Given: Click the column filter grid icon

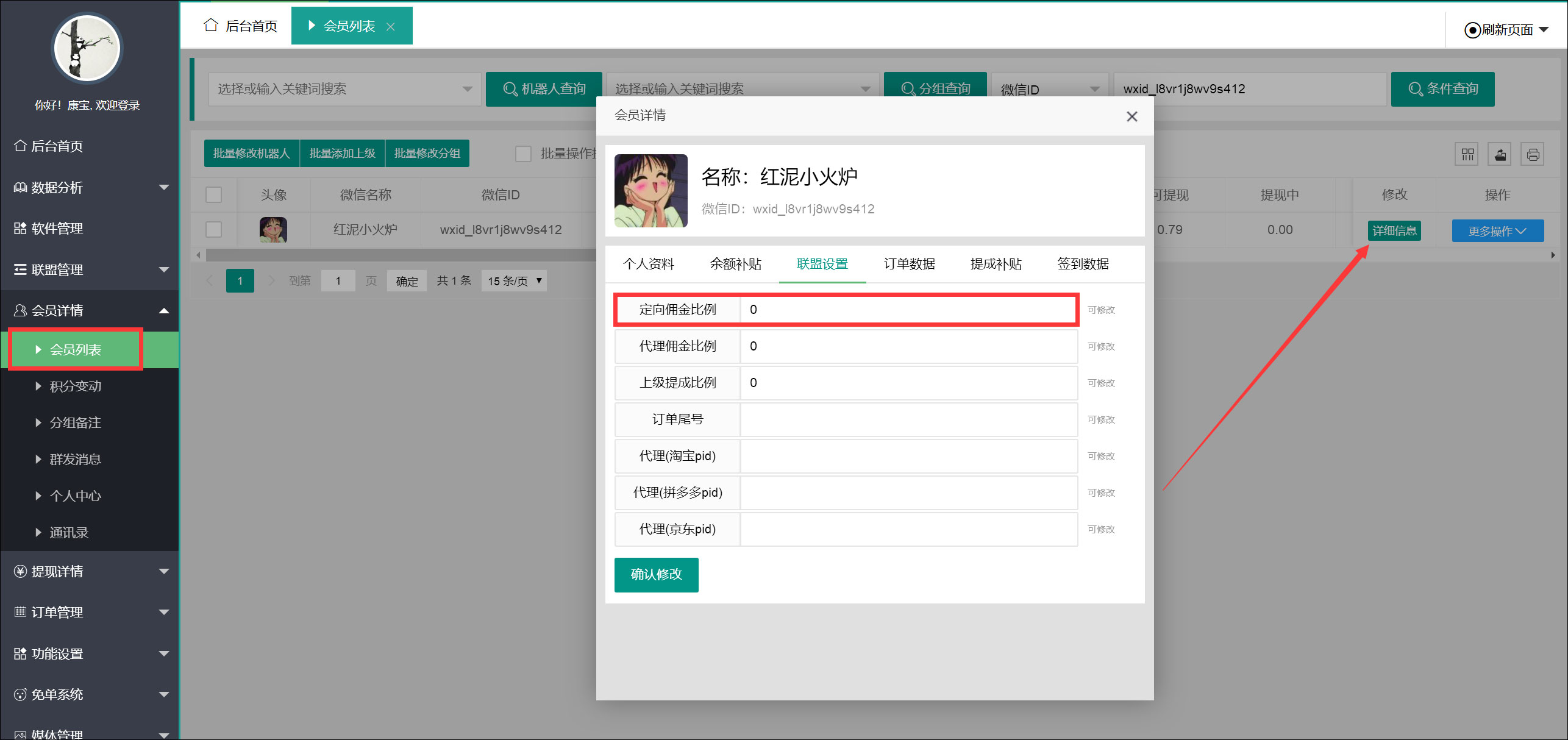Looking at the screenshot, I should pos(1467,154).
